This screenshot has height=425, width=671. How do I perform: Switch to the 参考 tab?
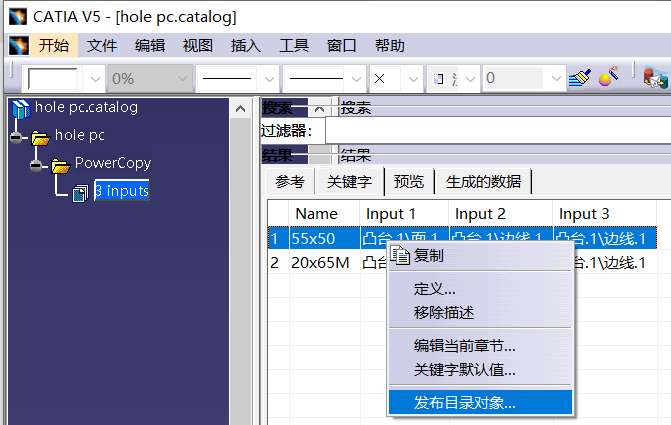coord(290,182)
